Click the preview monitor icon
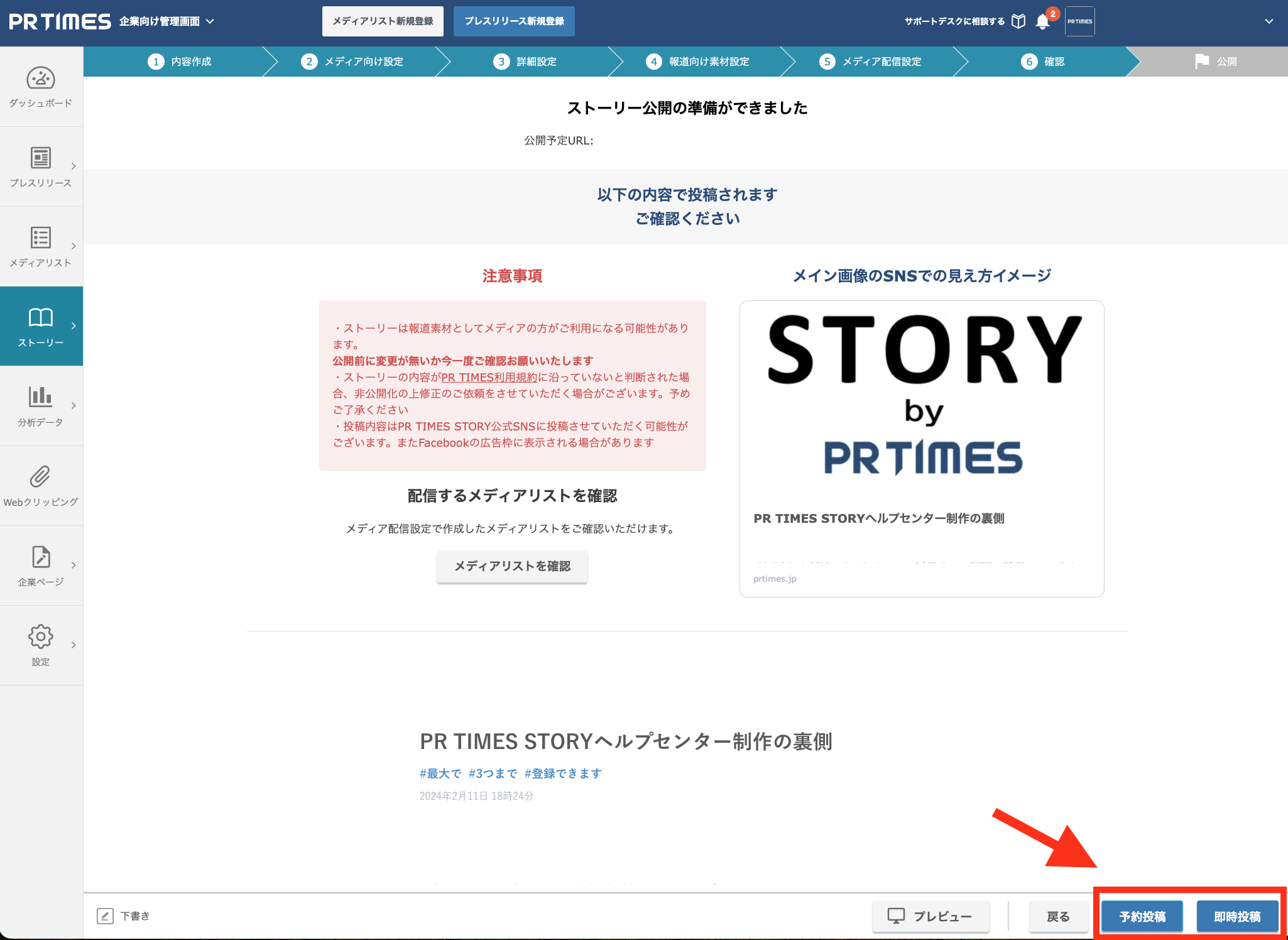The image size is (1288, 940). click(896, 915)
